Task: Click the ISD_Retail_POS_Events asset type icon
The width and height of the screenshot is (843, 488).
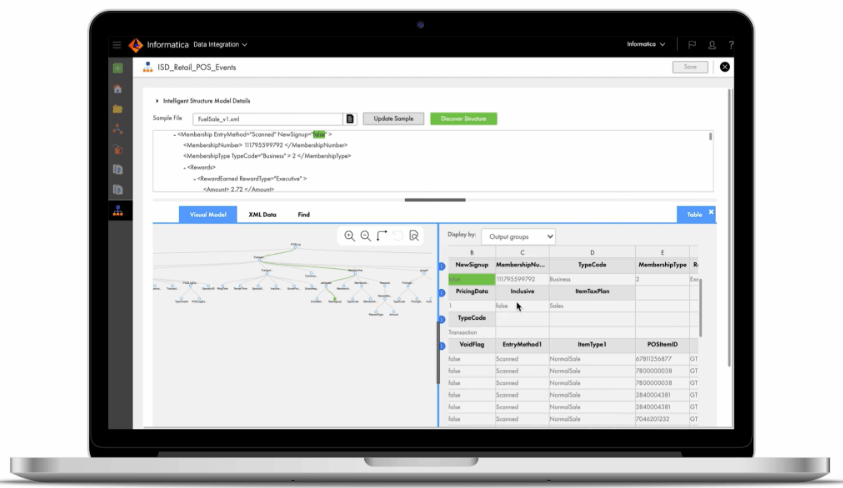Action: (147, 67)
